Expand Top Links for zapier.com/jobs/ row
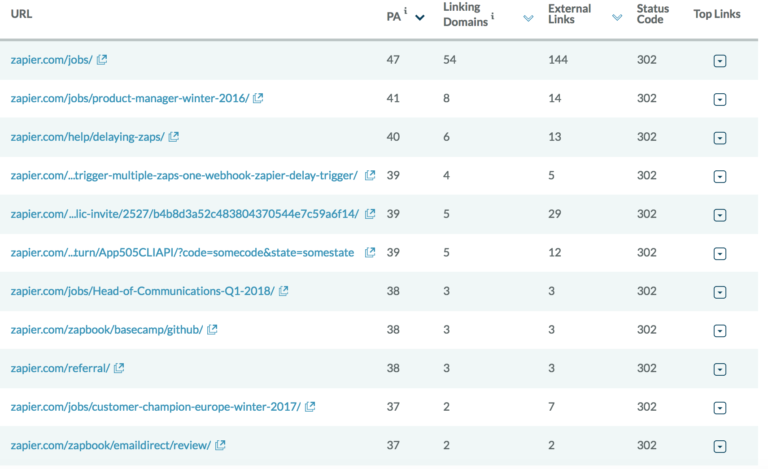 tap(720, 61)
